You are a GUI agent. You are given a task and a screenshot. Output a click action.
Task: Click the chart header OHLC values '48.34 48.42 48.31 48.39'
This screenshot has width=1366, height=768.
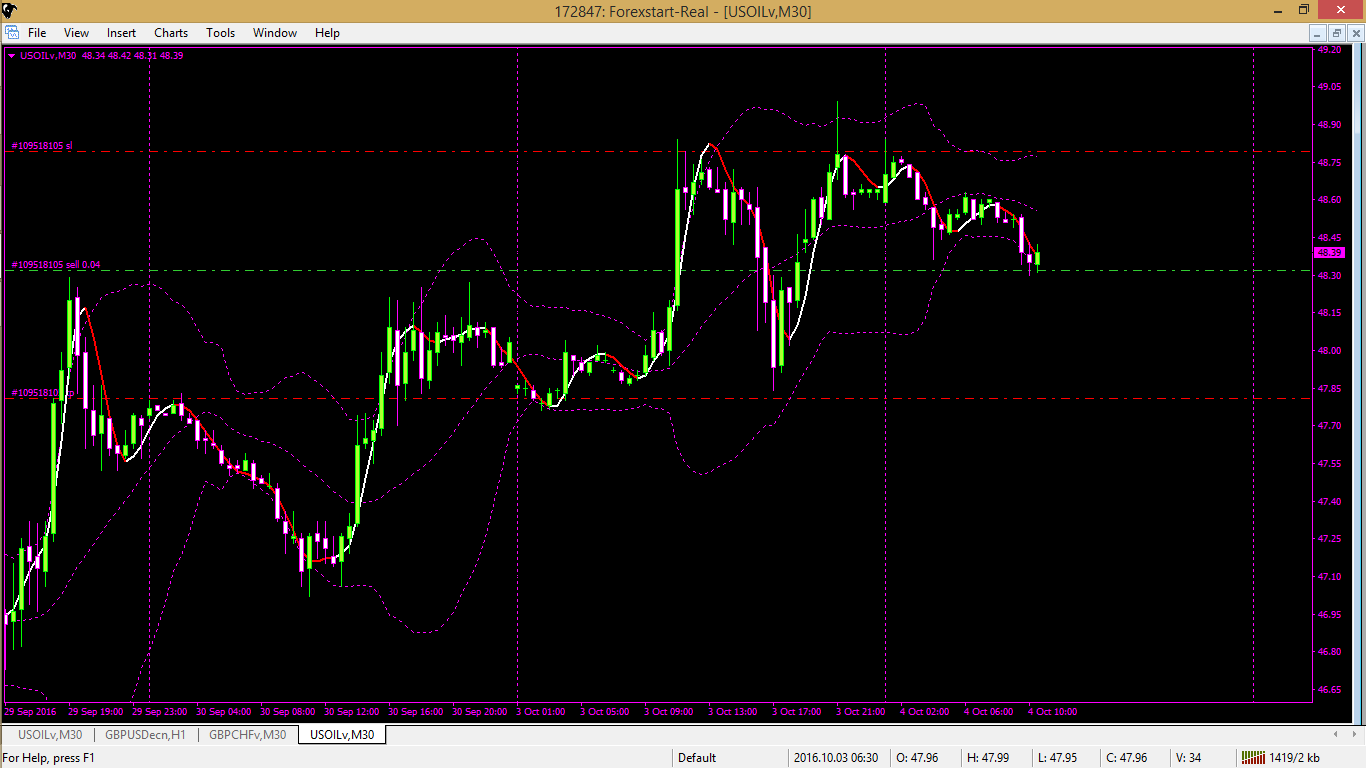pos(133,56)
